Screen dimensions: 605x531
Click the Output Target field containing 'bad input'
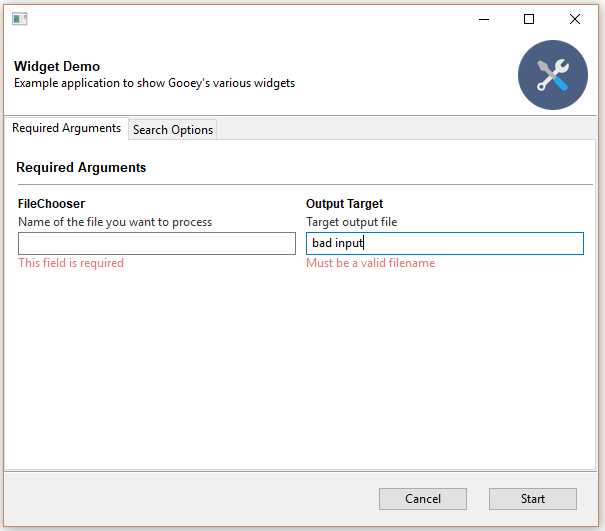444,244
